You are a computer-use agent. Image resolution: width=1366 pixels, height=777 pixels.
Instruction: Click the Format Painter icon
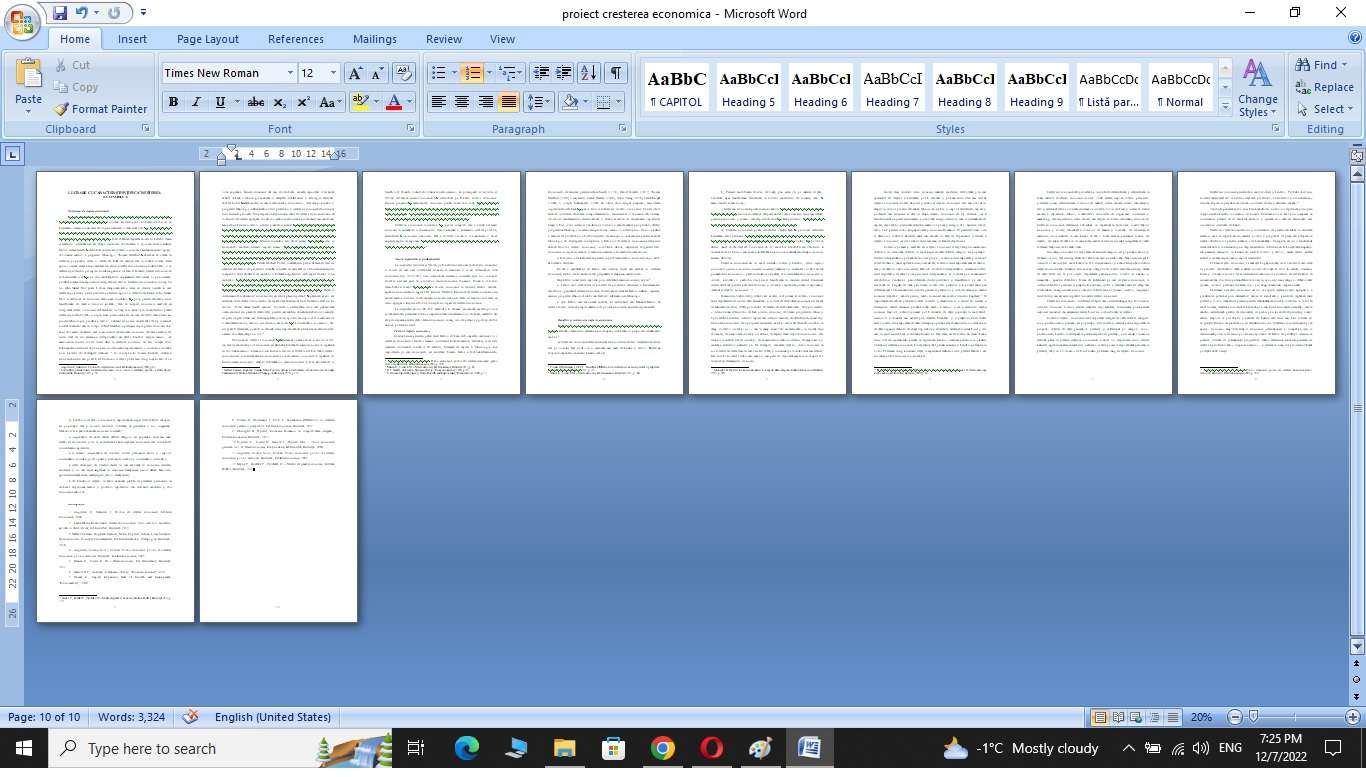(100, 109)
